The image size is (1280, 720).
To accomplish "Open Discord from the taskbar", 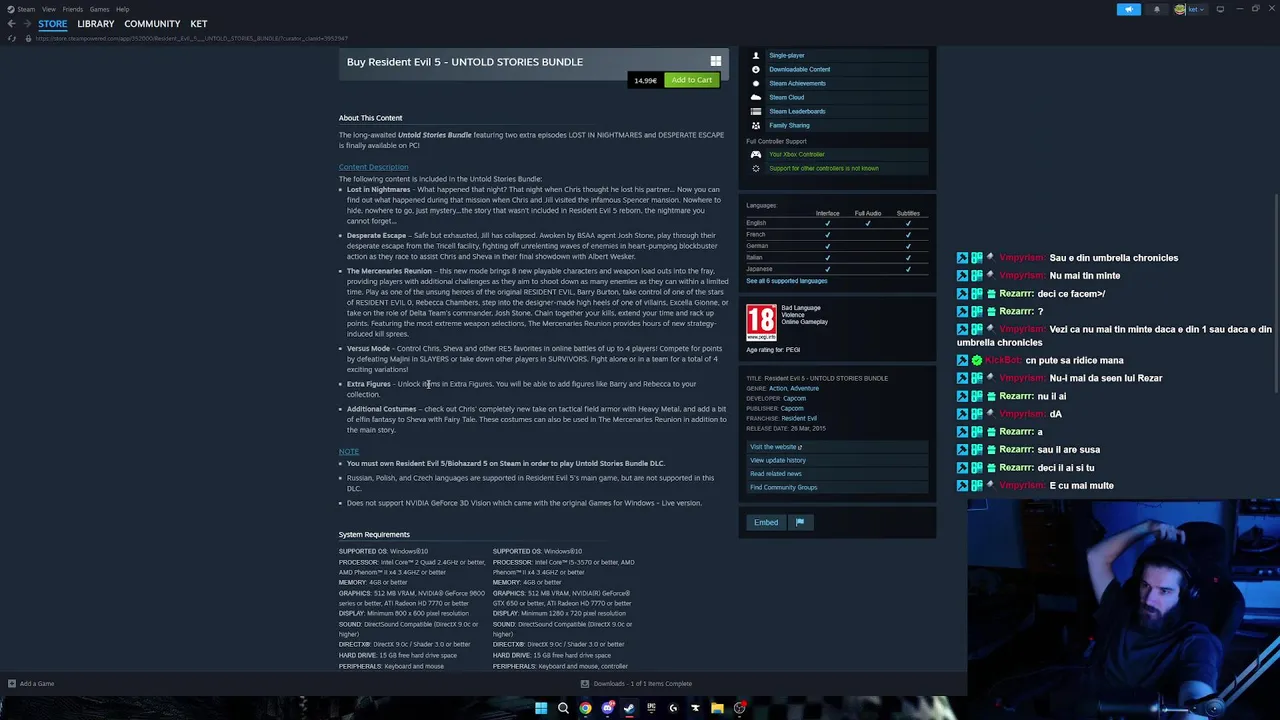I will click(x=607, y=708).
